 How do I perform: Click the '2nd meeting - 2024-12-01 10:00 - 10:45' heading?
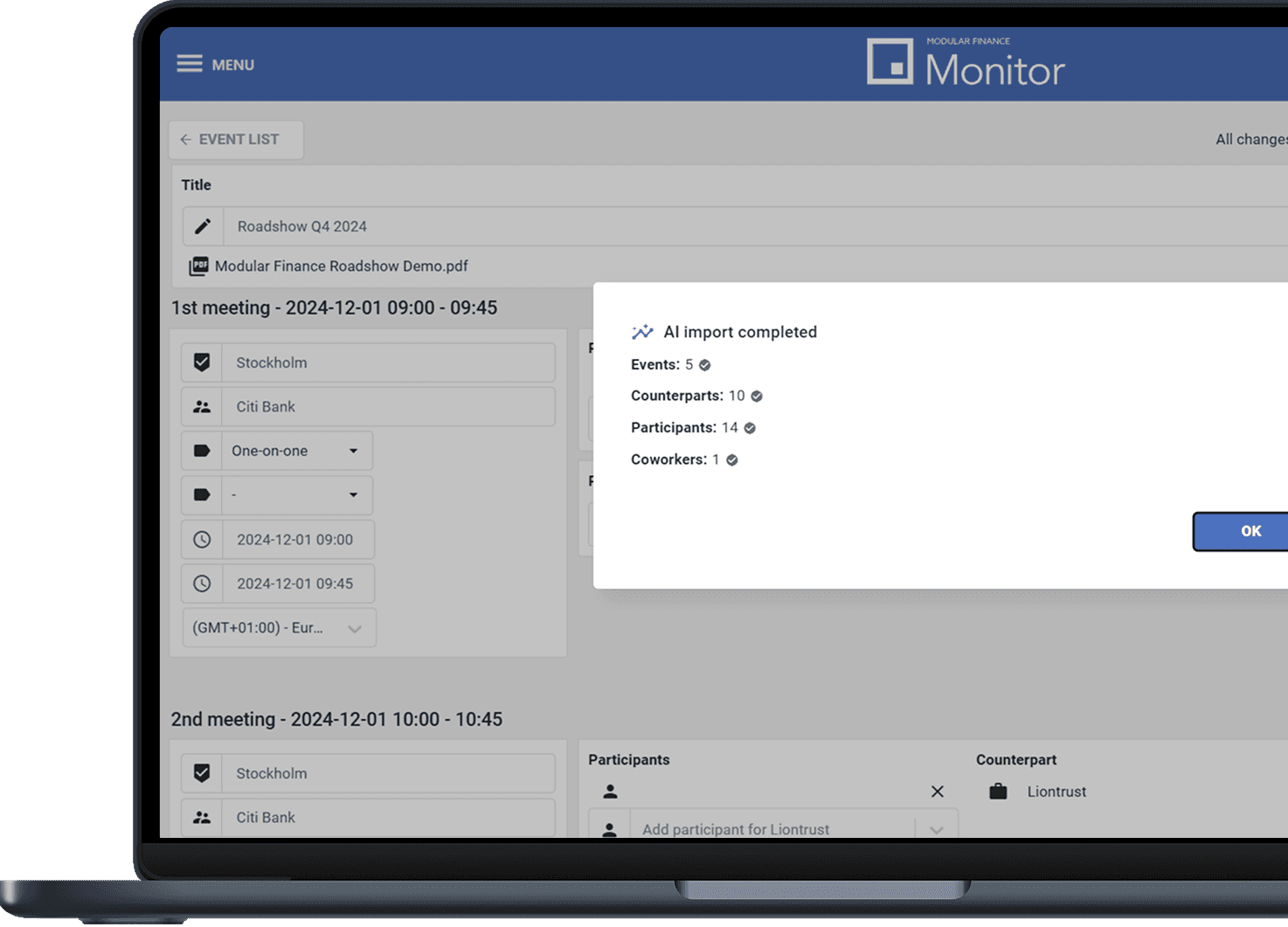click(x=336, y=719)
